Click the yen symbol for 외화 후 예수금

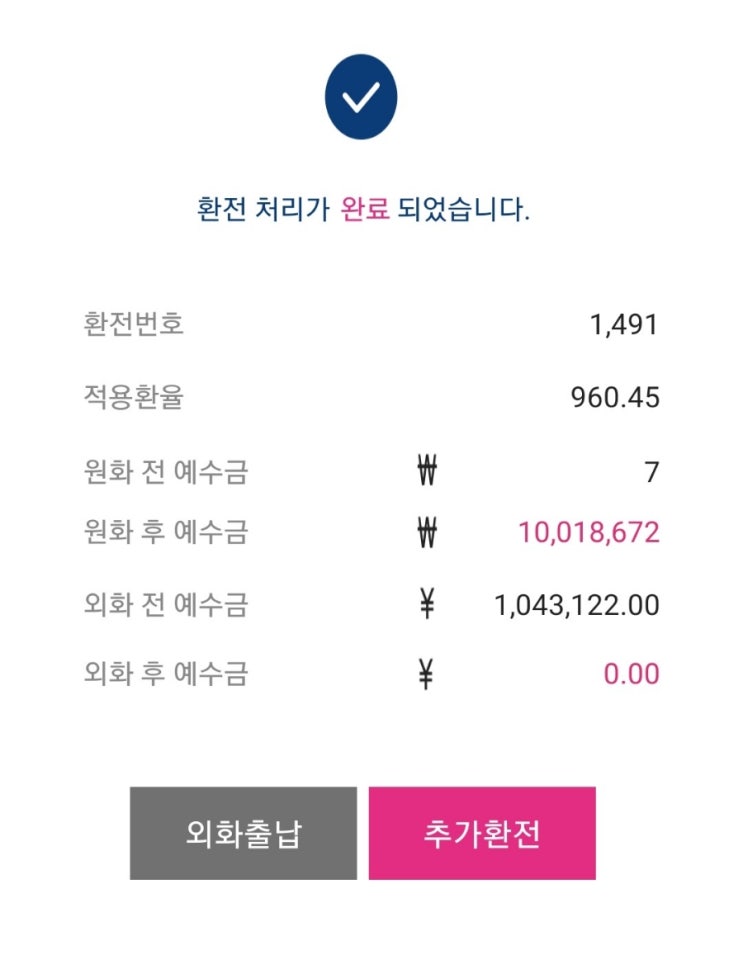point(427,675)
